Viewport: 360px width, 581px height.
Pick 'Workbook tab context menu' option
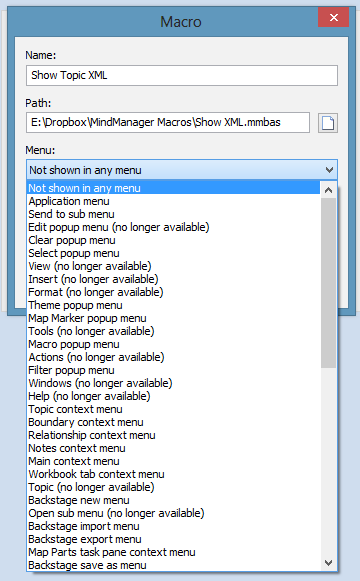click(x=173, y=474)
